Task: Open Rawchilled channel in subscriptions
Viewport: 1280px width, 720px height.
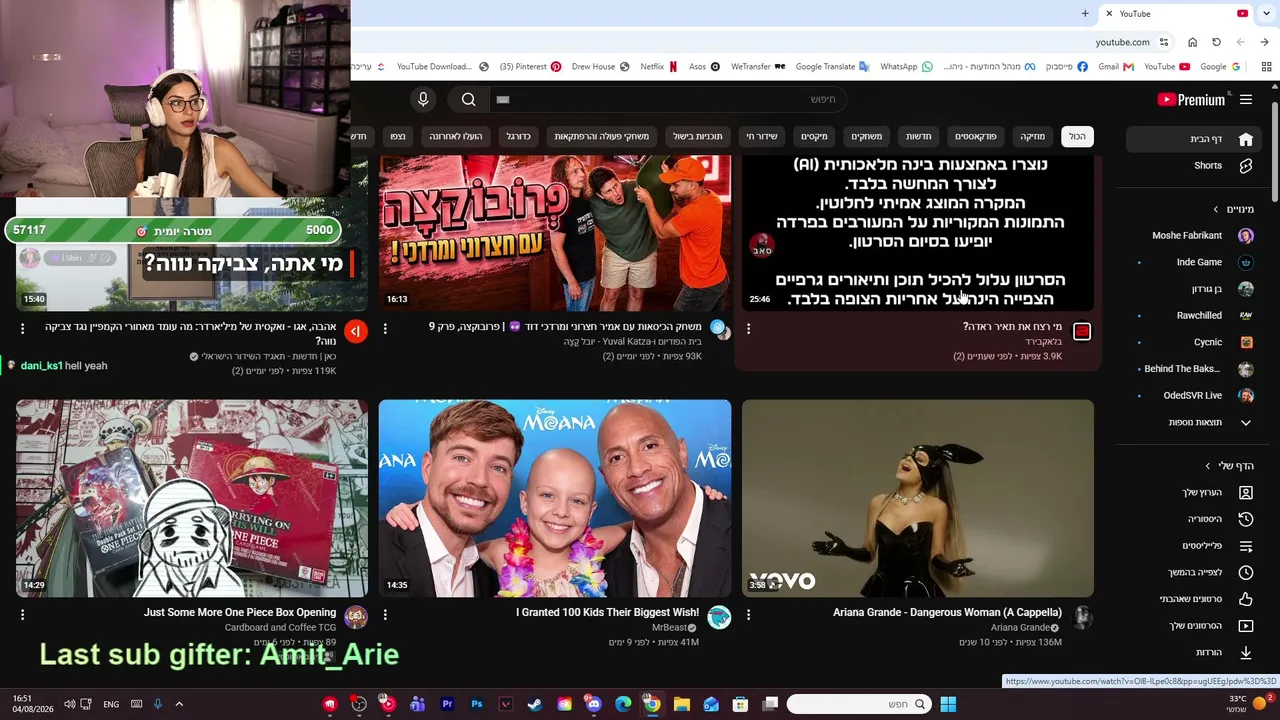Action: (x=1196, y=316)
